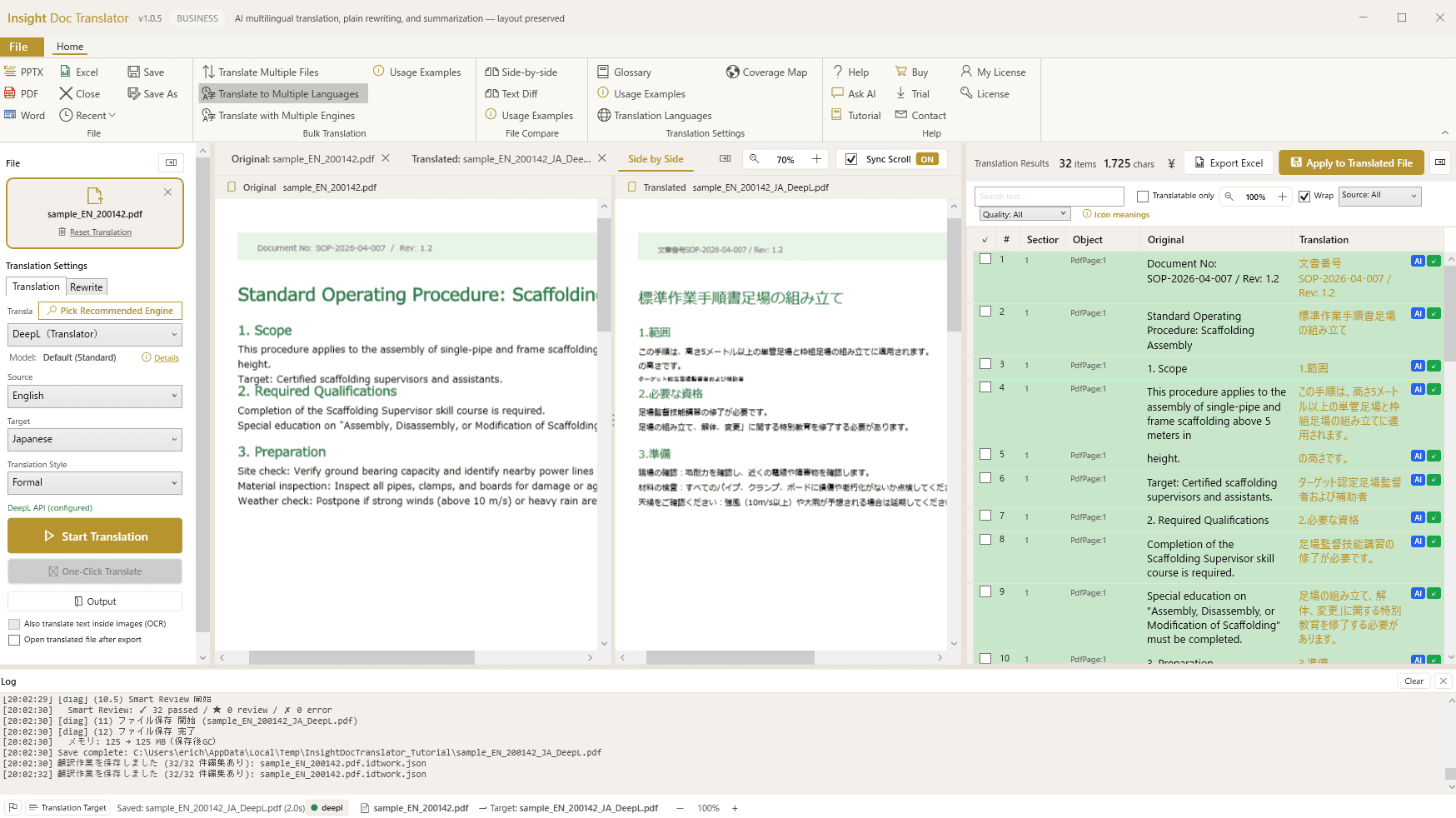Click the Buy cart icon
This screenshot has height=818, width=1456.
coord(901,72)
